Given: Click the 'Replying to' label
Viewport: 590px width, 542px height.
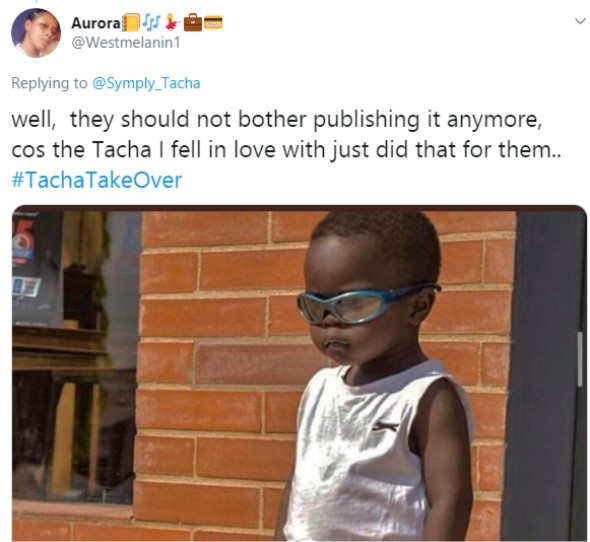Looking at the screenshot, I should (49, 83).
